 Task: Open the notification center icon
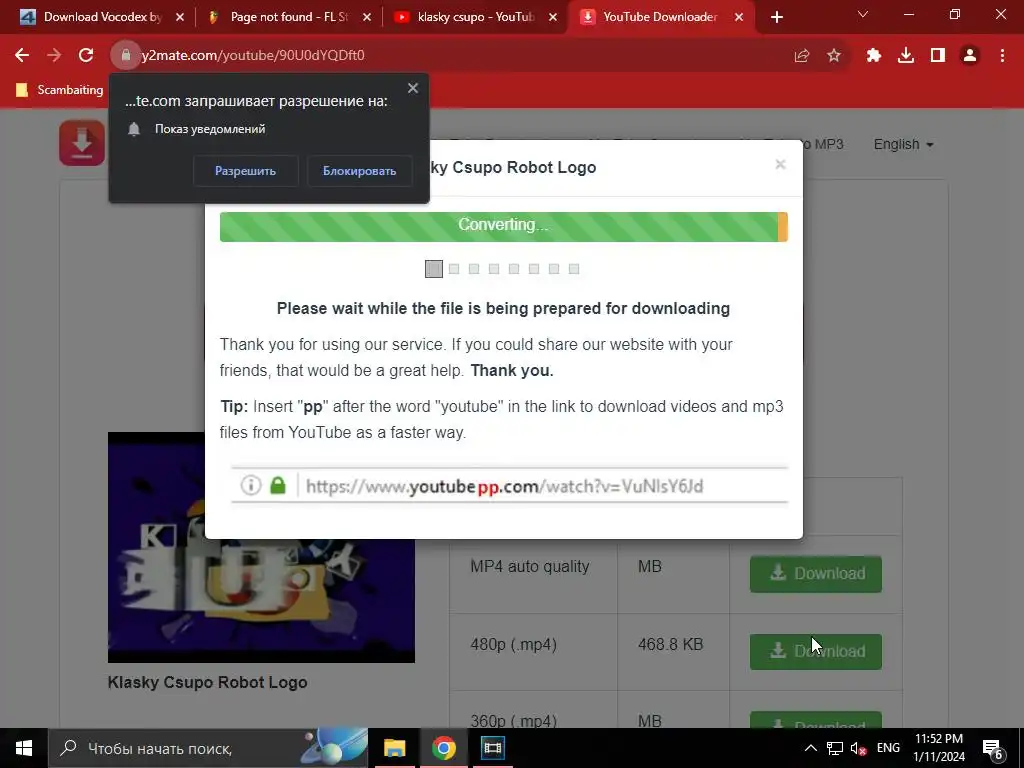point(993,748)
